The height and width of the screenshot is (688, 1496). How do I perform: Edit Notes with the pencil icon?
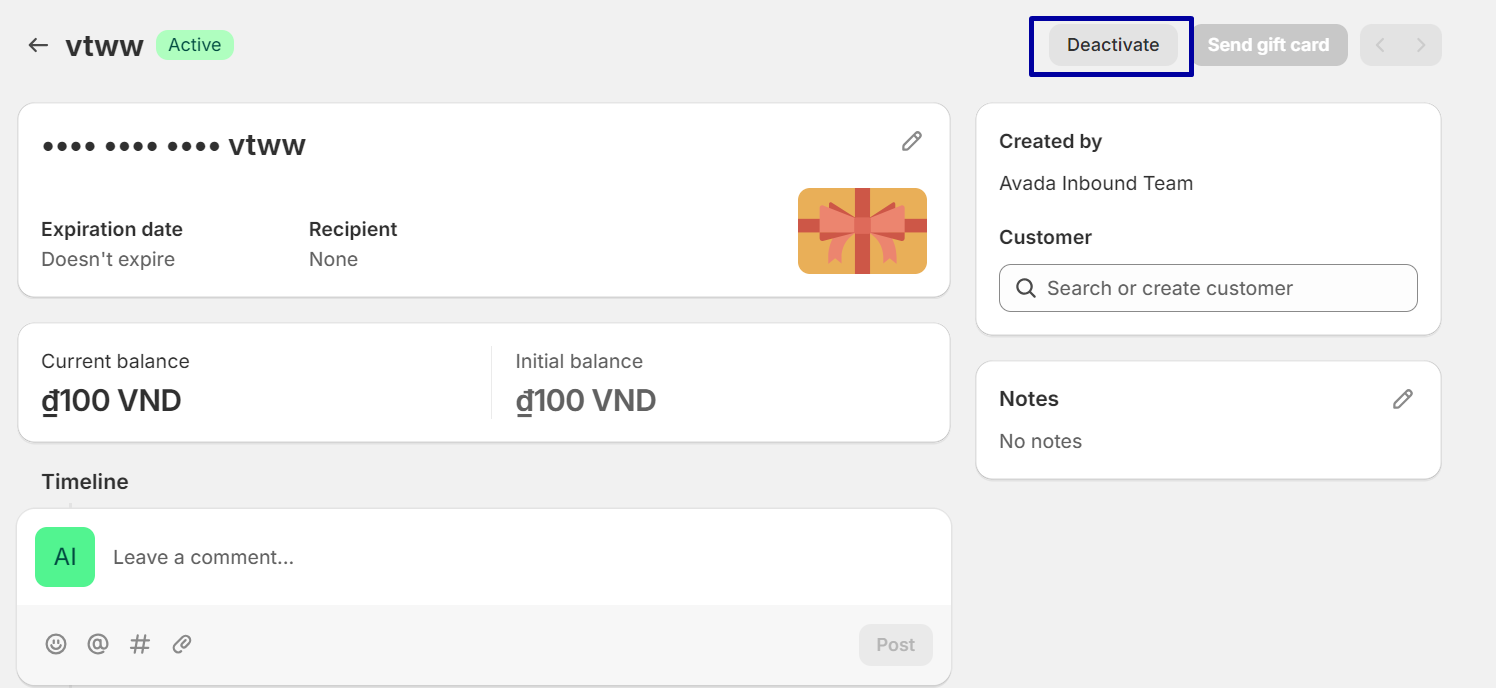[x=1403, y=399]
